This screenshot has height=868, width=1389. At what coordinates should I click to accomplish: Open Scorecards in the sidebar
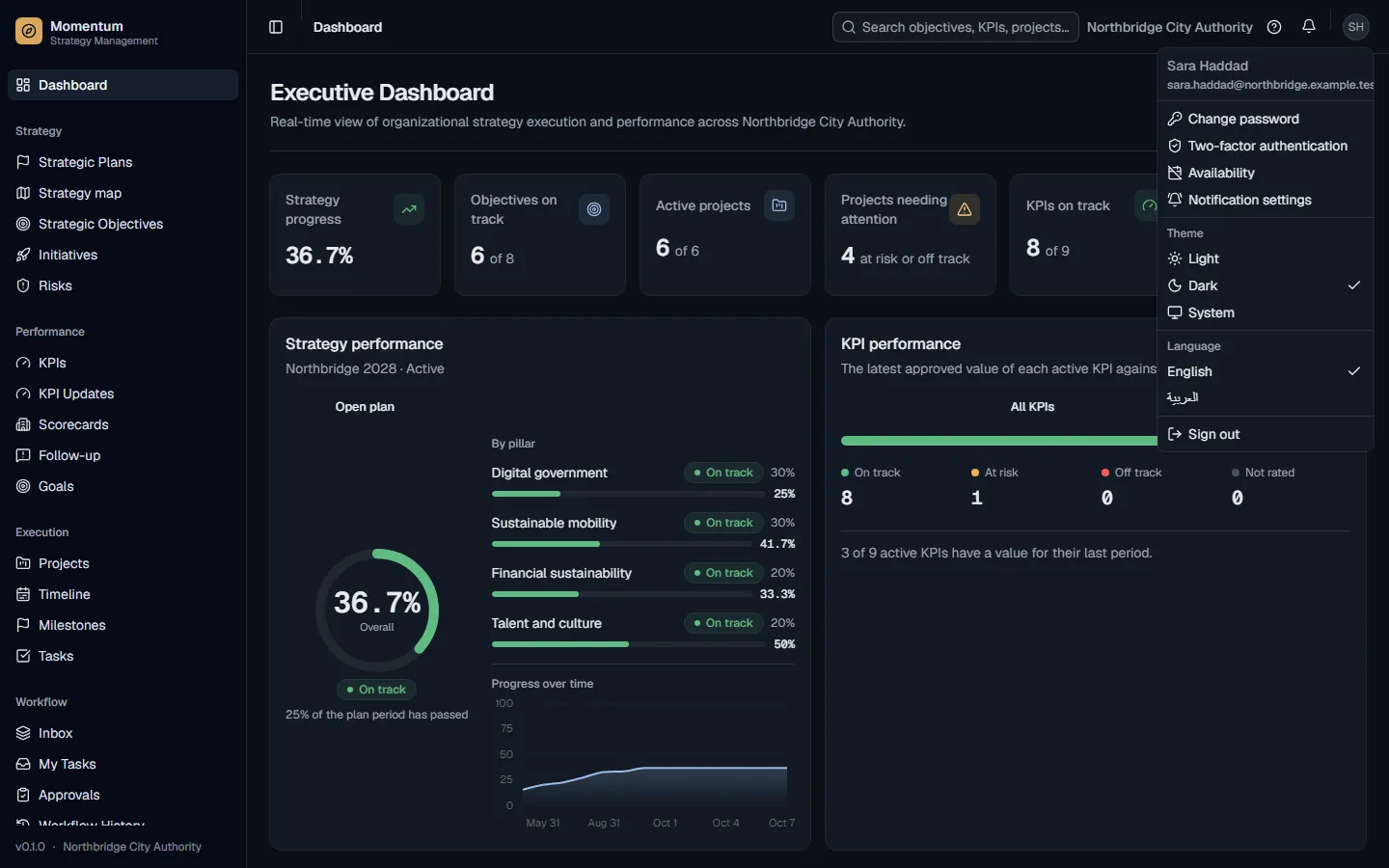123,424
